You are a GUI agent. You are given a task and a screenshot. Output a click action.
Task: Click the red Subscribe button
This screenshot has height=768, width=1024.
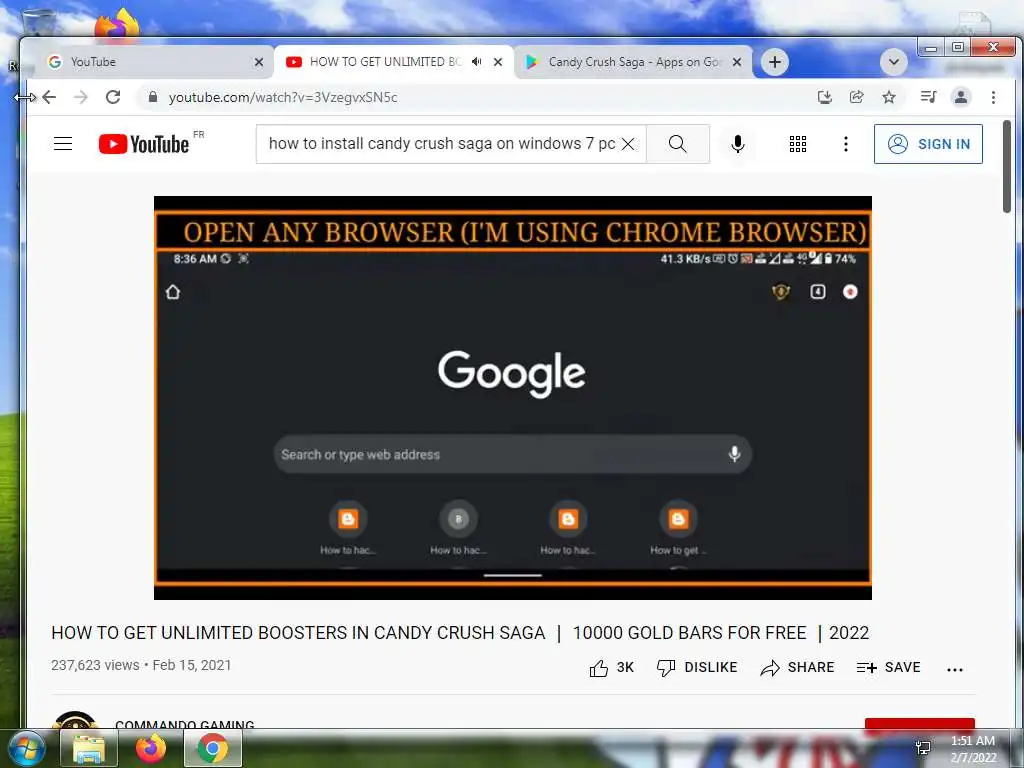(920, 724)
